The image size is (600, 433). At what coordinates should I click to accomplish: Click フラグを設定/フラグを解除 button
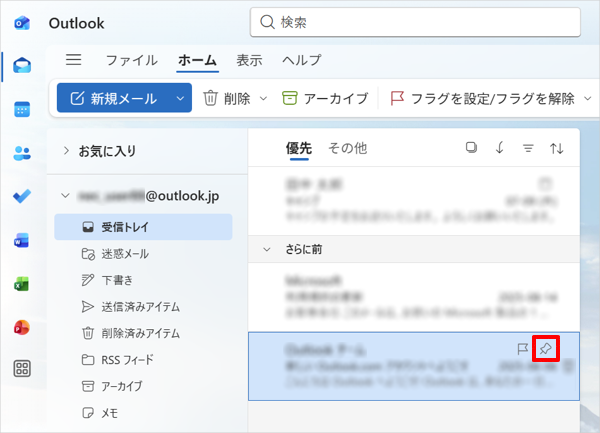(x=482, y=98)
